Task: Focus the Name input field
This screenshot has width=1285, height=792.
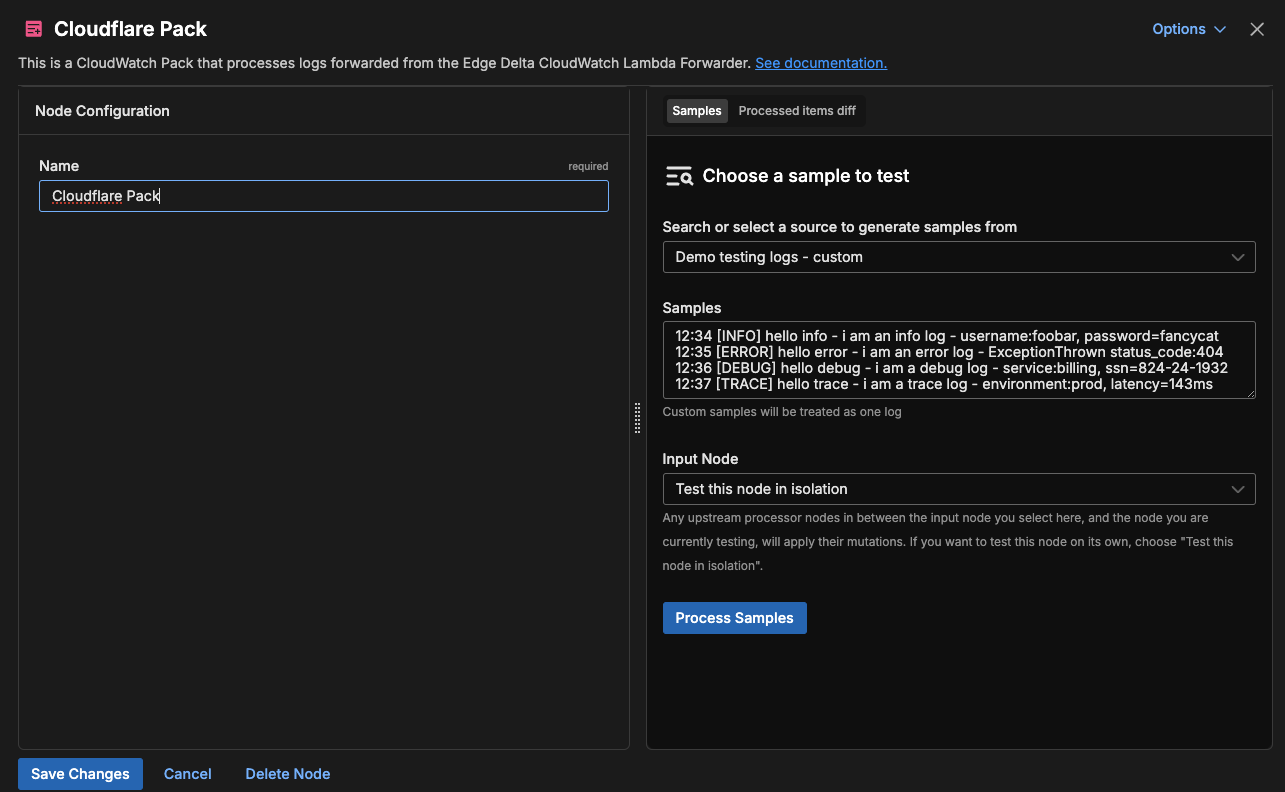Action: [323, 196]
